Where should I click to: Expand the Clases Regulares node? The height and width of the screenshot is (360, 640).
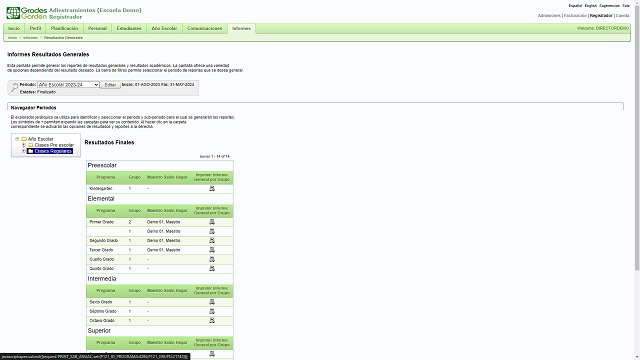(x=24, y=151)
